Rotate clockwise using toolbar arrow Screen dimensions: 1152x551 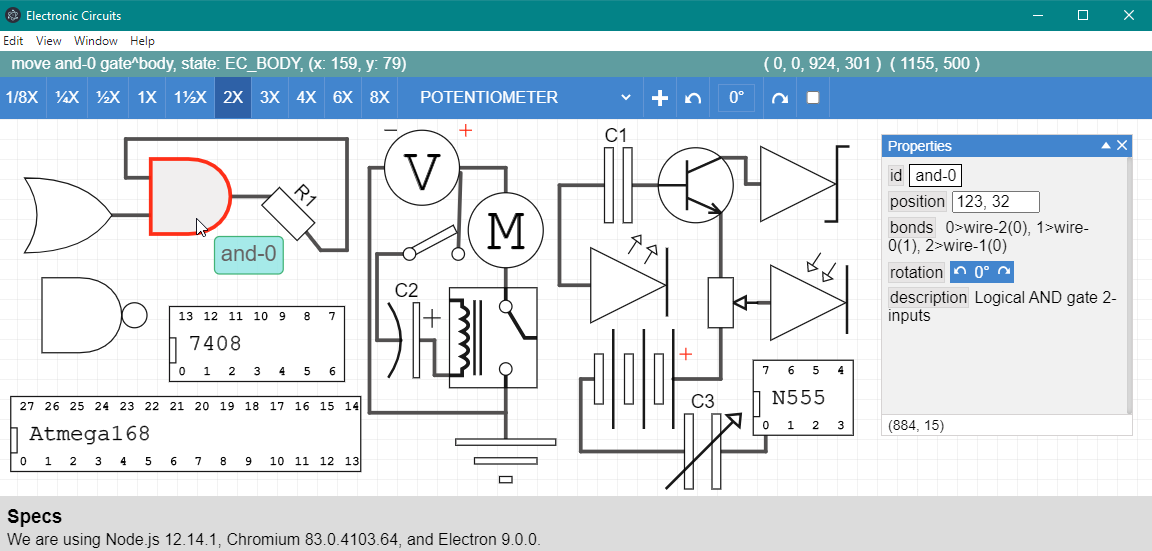780,98
